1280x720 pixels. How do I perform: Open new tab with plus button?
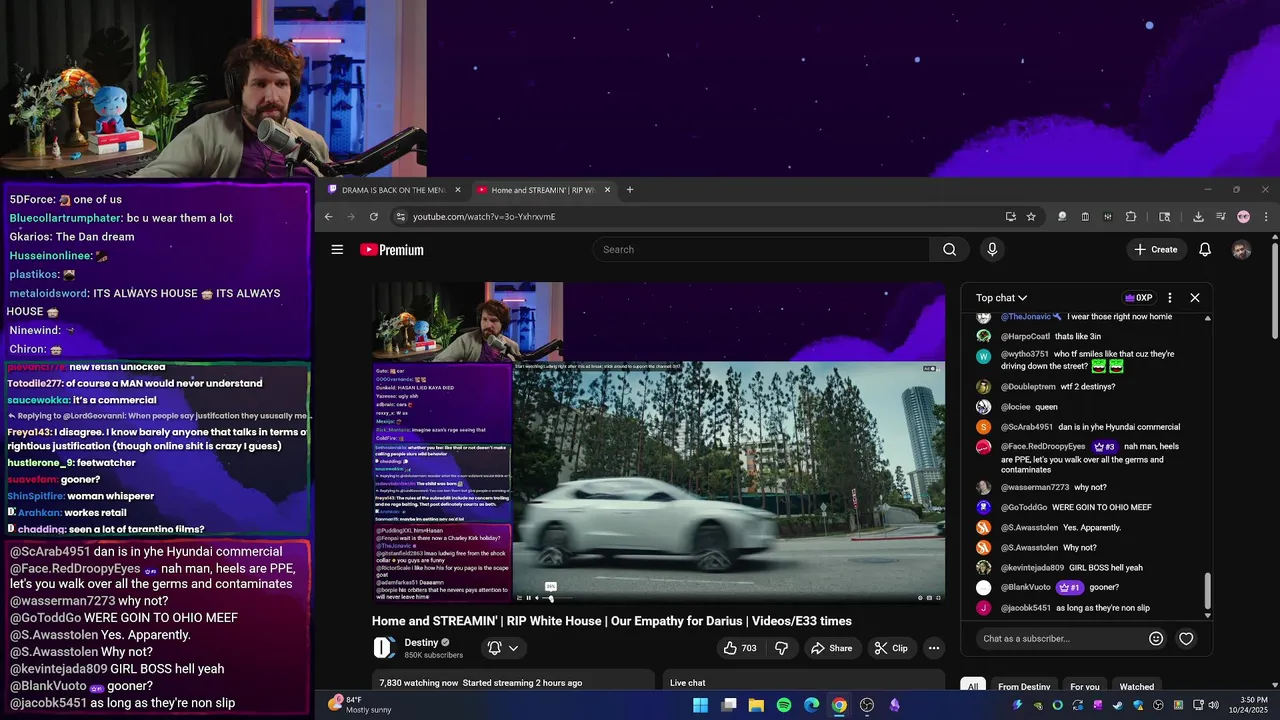pyautogui.click(x=629, y=190)
